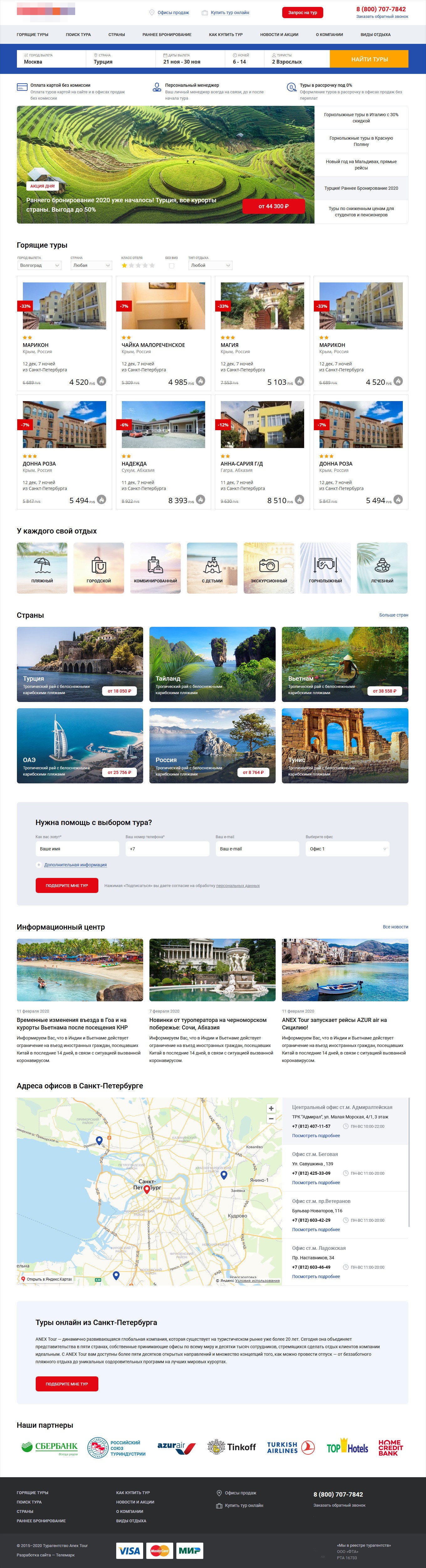
Task: Click the Visa payment logo in footer
Action: tap(129, 1550)
